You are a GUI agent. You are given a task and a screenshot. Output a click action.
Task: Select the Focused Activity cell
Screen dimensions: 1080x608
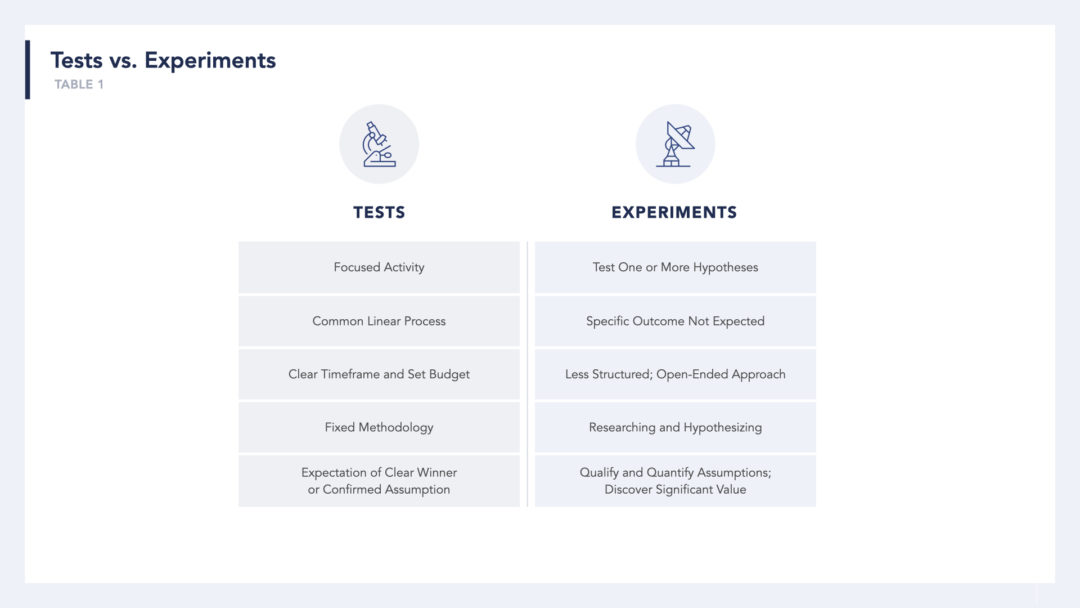click(x=379, y=267)
